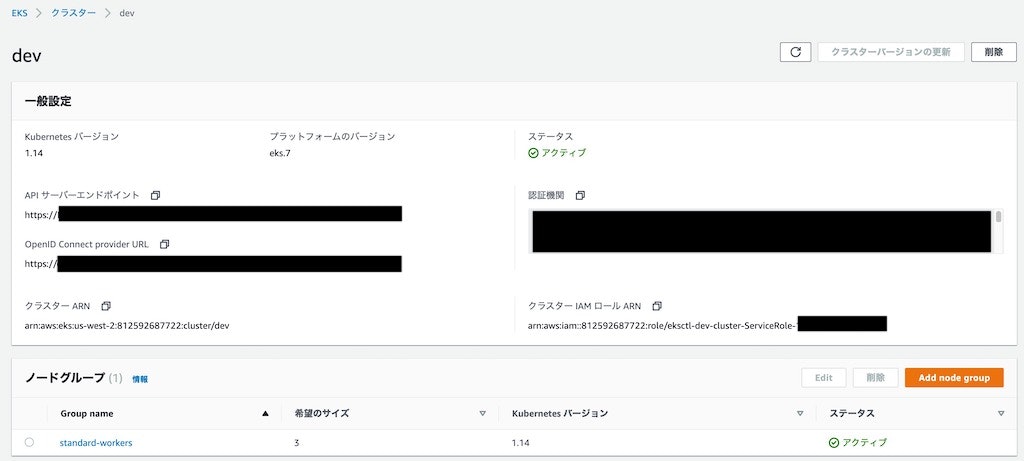Sort node group ステータス column

point(1001,413)
